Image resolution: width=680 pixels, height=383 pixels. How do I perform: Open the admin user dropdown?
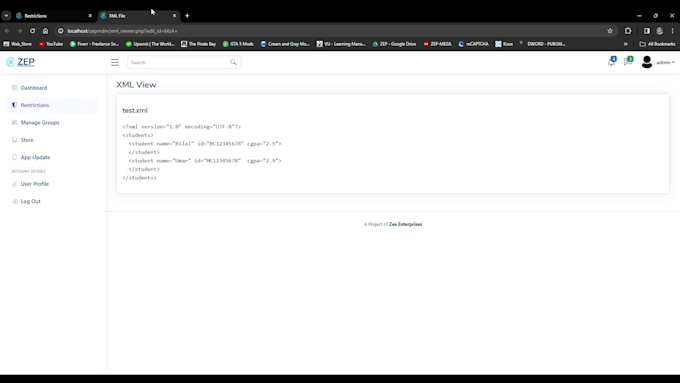click(665, 62)
